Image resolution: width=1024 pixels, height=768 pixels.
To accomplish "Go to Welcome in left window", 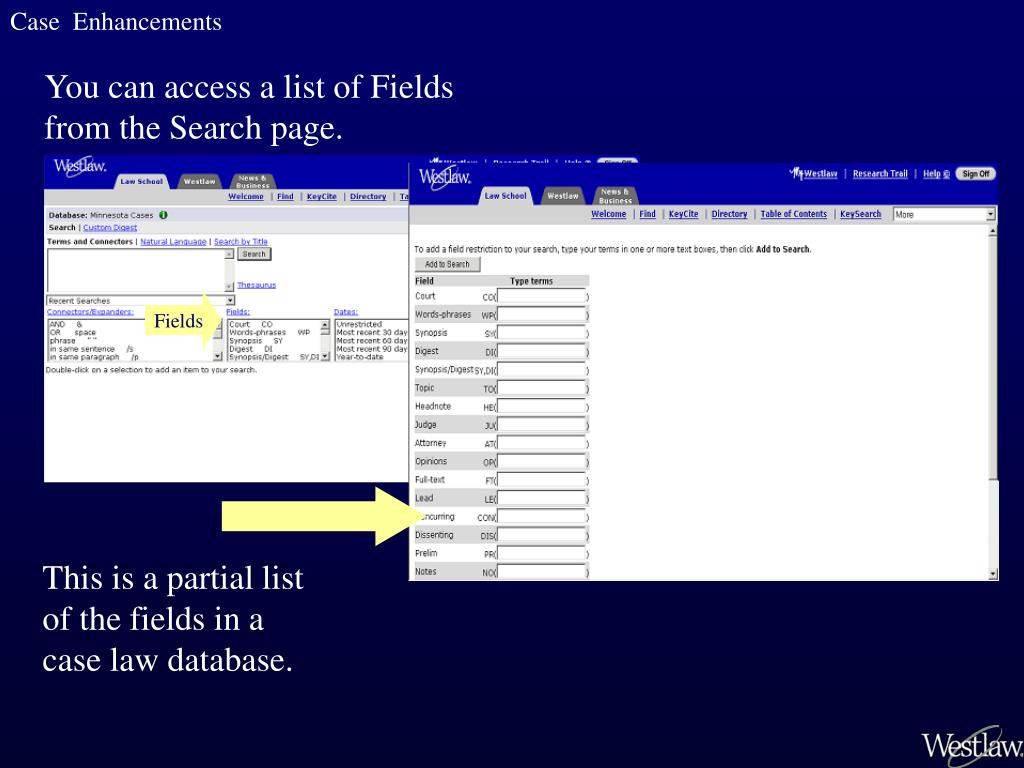I will click(x=246, y=197).
